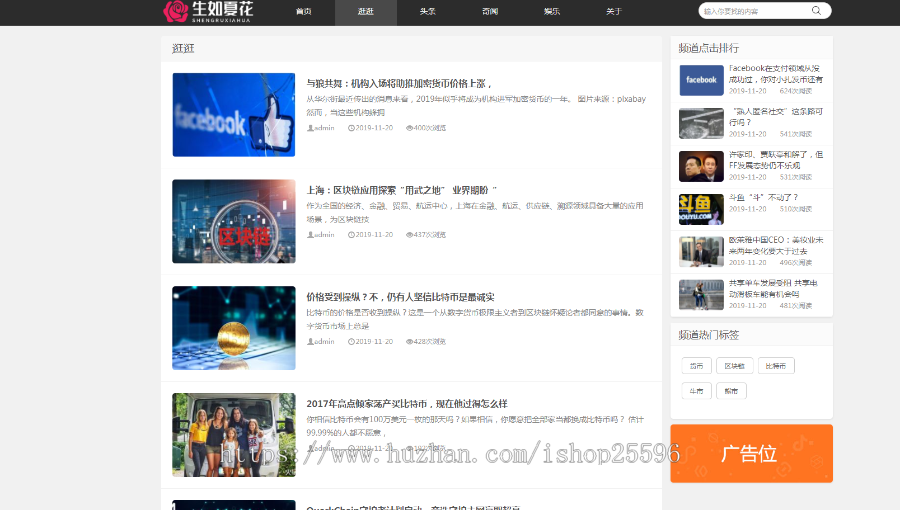Viewport: 900px width, 510px height.
Task: Click the 541次阅读 count text
Action: click(796, 134)
